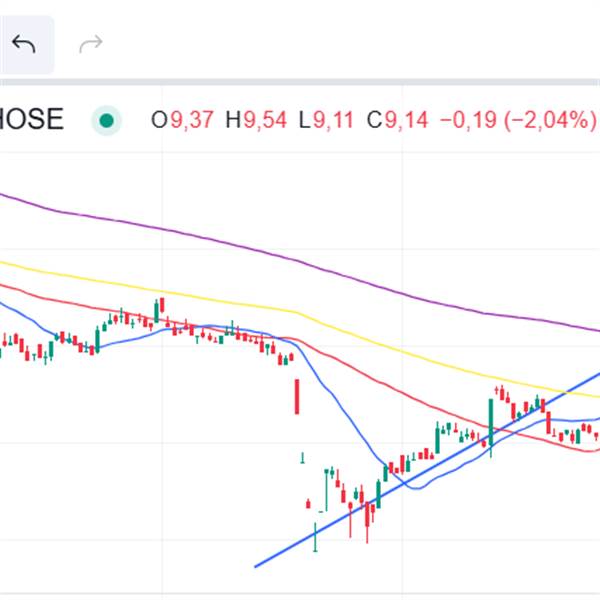The height and width of the screenshot is (600, 600).
Task: Click the greyed-out redo arrow
Action: [91, 44]
